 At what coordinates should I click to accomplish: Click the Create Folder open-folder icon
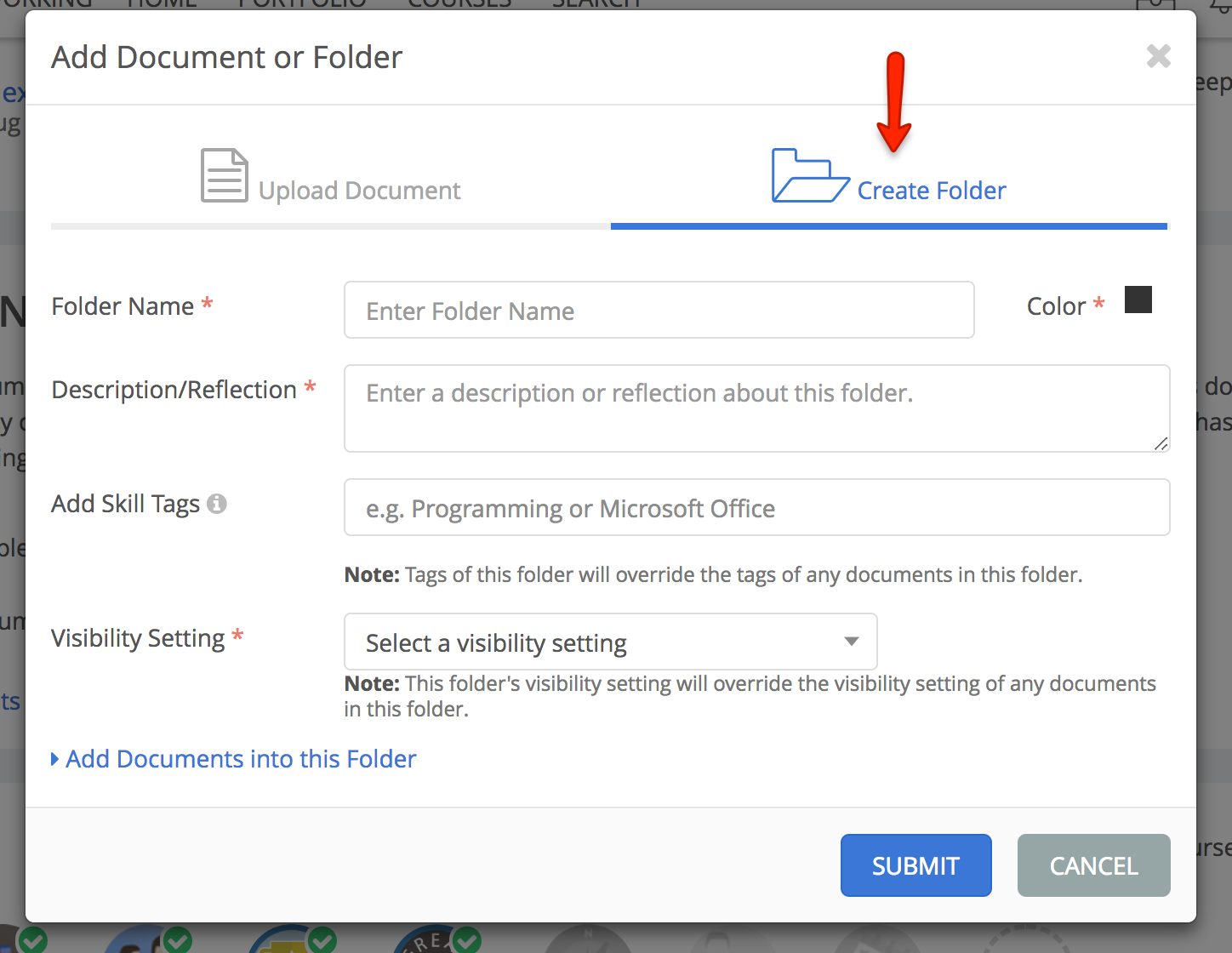pos(810,175)
